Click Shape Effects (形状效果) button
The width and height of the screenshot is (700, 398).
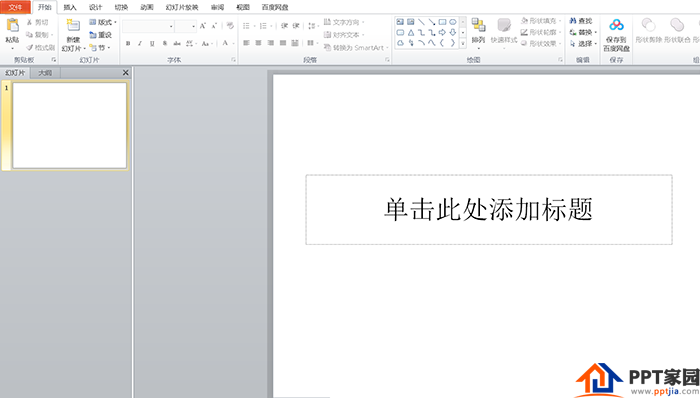pyautogui.click(x=541, y=43)
